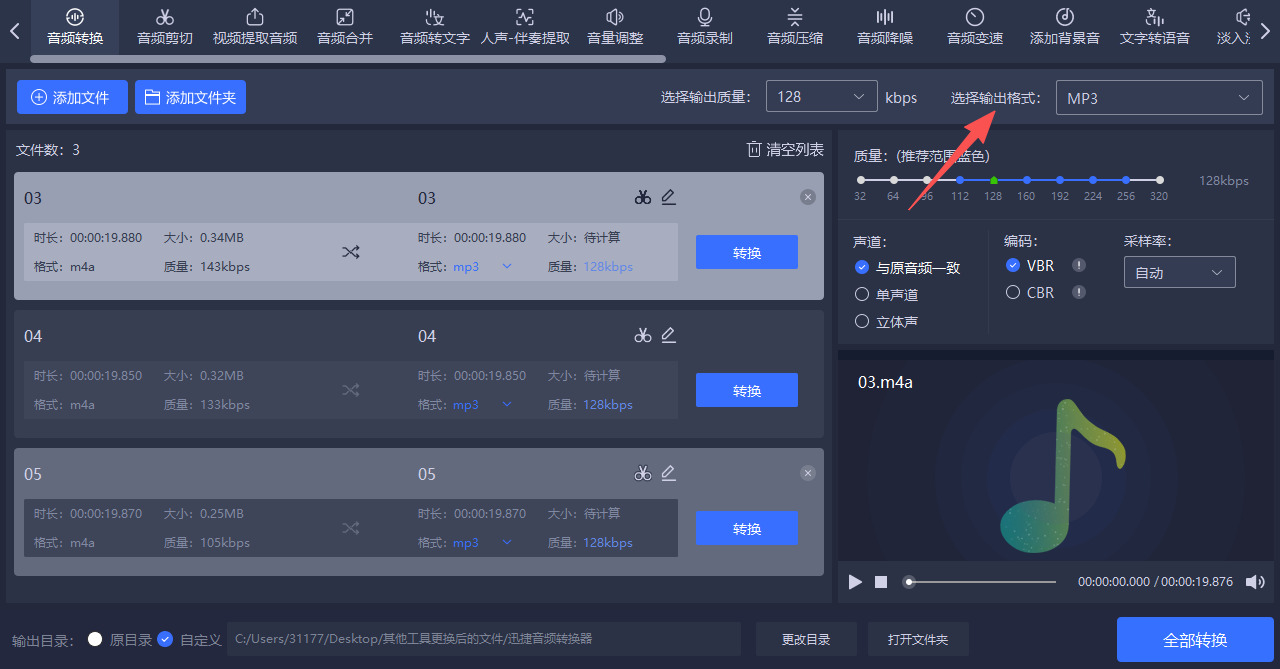
Task: Mute preview with speaker icon
Action: coord(1255,581)
